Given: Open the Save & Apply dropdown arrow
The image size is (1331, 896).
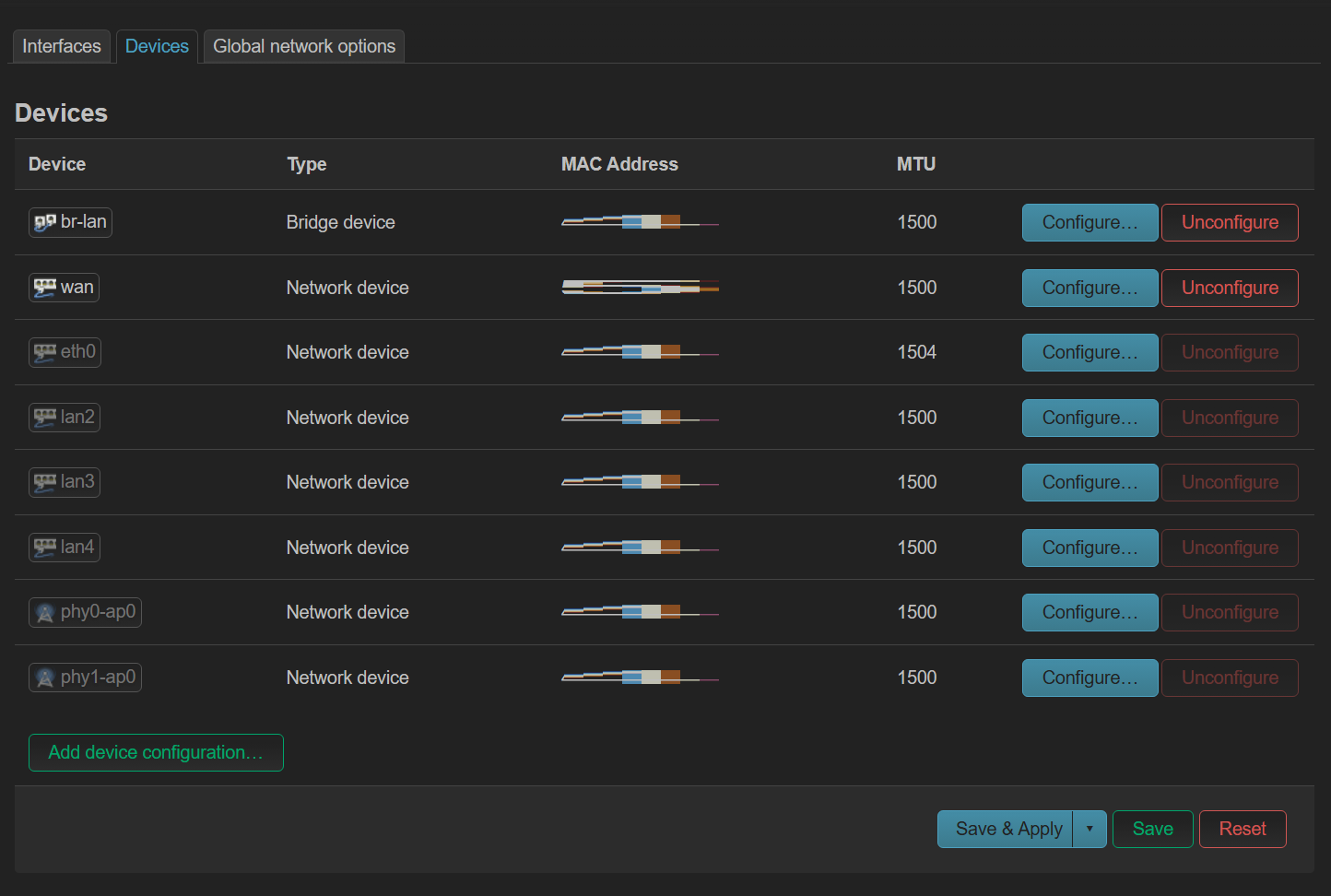Looking at the screenshot, I should (x=1090, y=829).
